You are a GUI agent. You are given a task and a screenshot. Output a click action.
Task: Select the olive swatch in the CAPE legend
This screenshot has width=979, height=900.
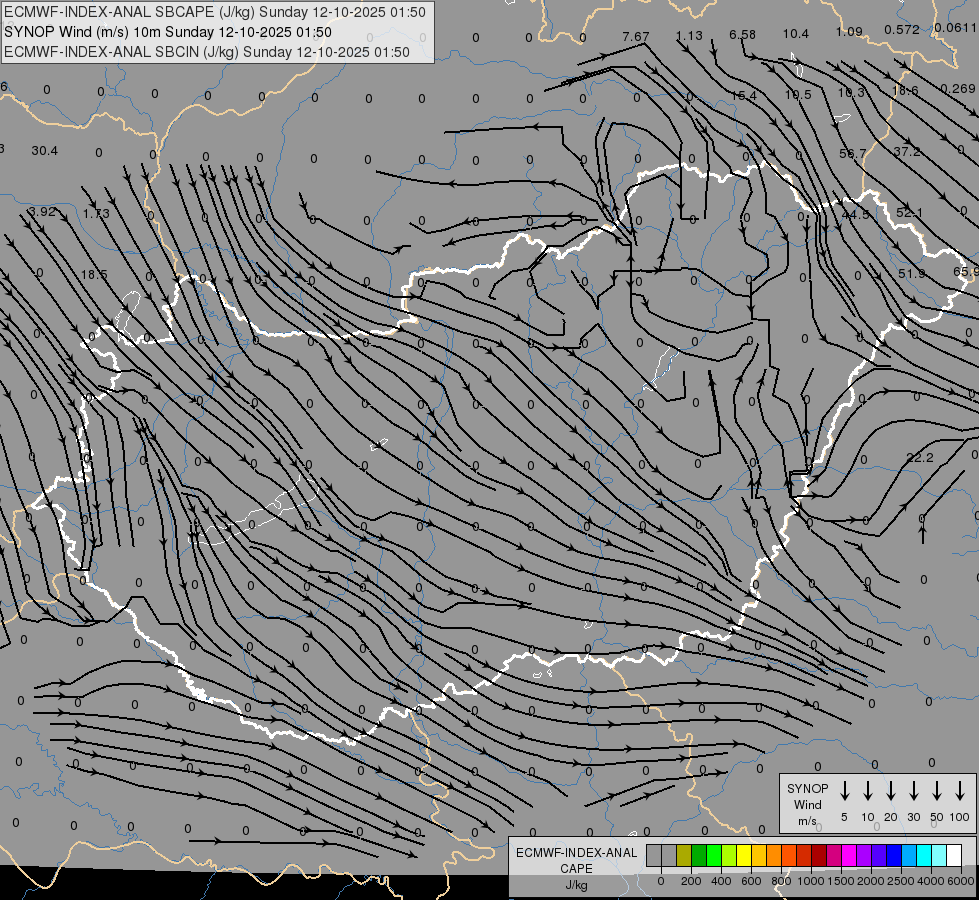coord(684,855)
